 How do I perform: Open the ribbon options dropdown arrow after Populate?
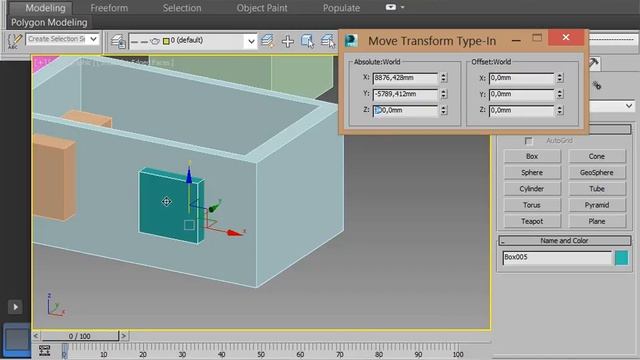coord(402,7)
